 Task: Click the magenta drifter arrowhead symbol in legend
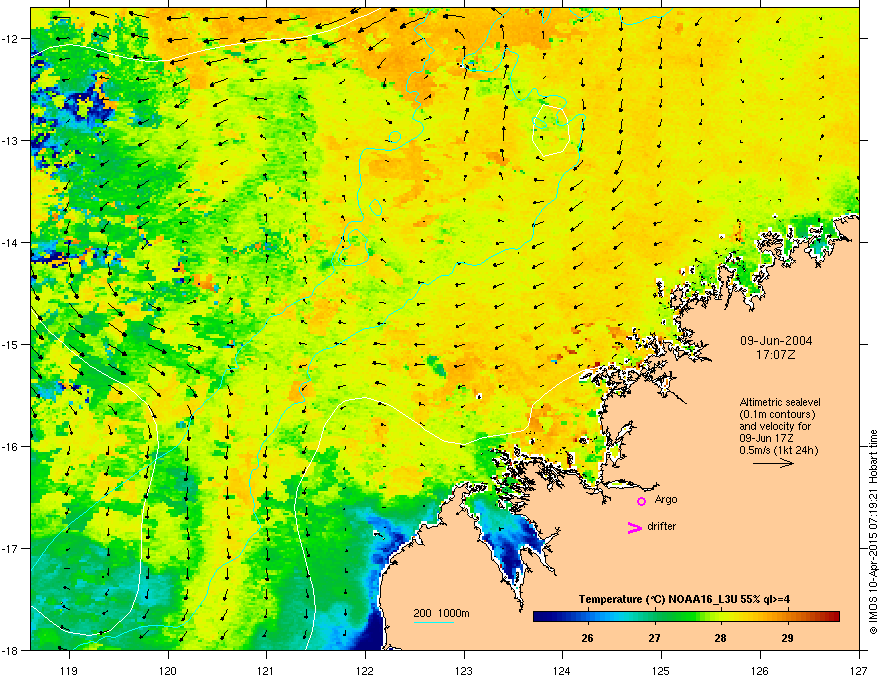[x=634, y=527]
